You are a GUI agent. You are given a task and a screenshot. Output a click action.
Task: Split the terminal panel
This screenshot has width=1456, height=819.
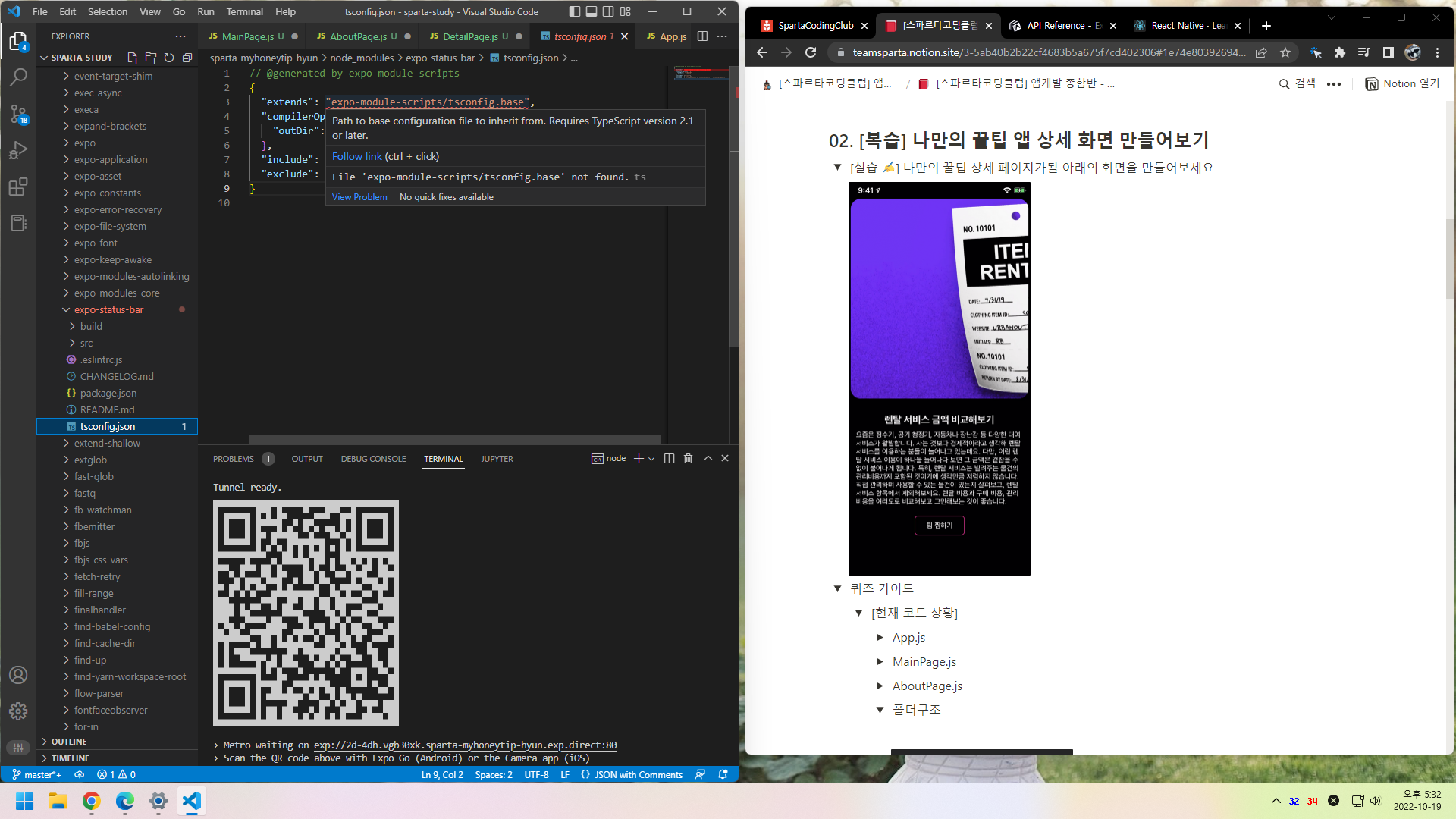pos(669,458)
